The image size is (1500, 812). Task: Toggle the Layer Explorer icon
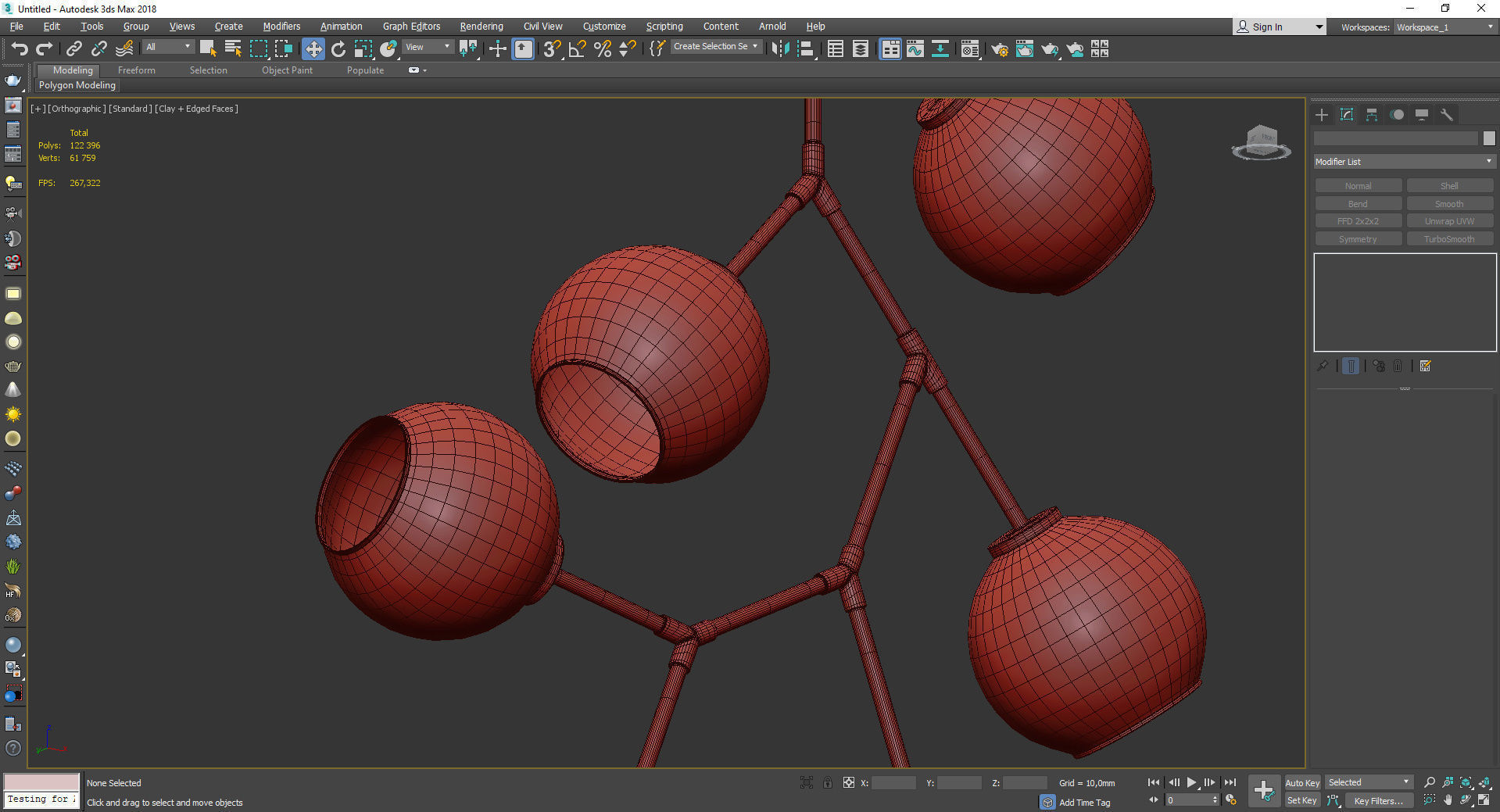(861, 49)
